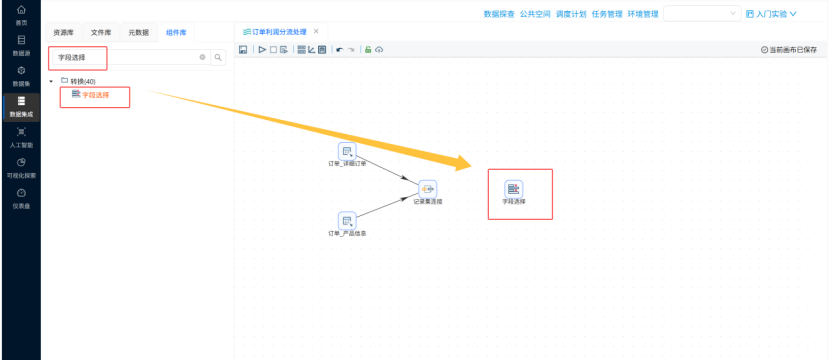Image resolution: width=830 pixels, height=360 pixels.
Task: Click the cloud upload publish icon
Action: point(378,50)
